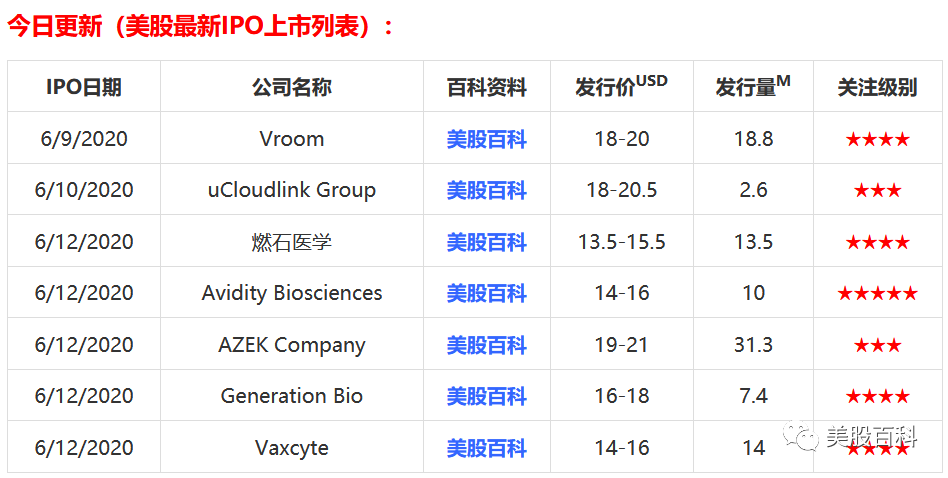The width and height of the screenshot is (948, 478).
Task: Select the 公司名称 column header
Action: click(x=292, y=87)
